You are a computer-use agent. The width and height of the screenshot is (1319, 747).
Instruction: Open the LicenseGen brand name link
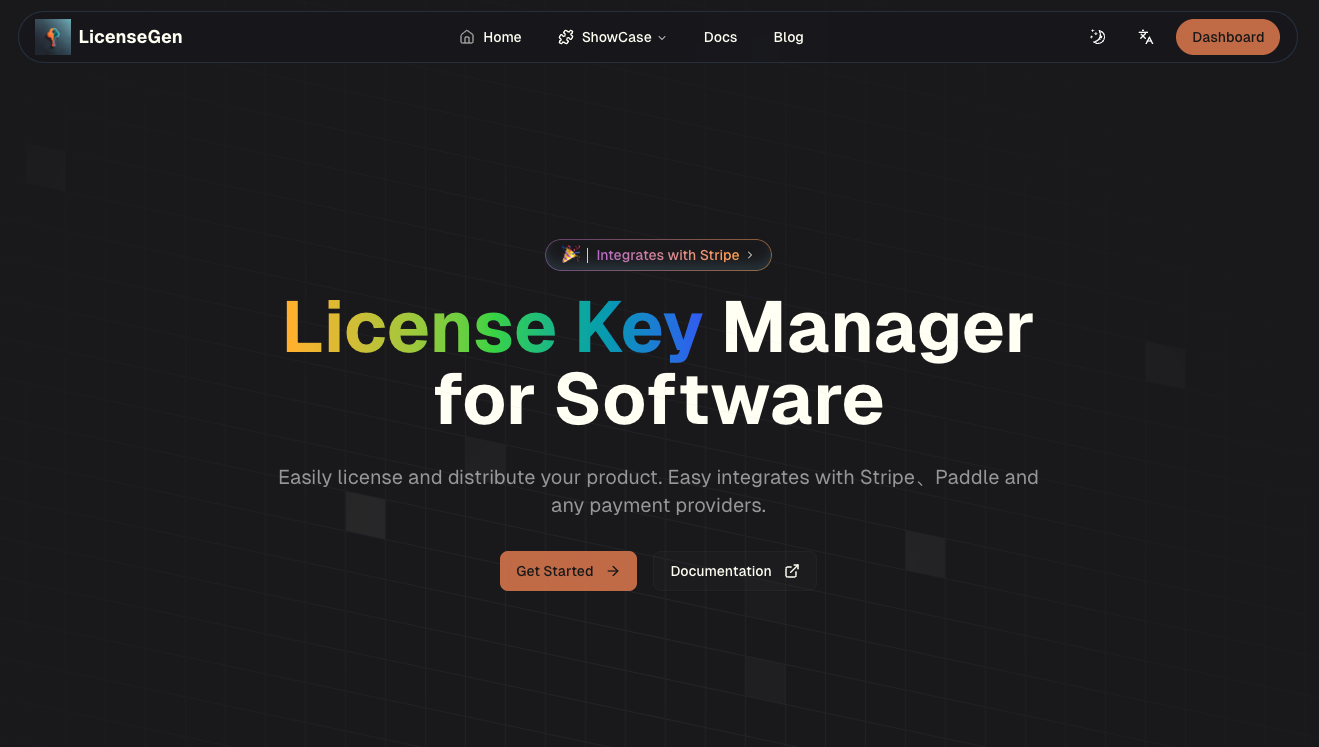(x=130, y=37)
